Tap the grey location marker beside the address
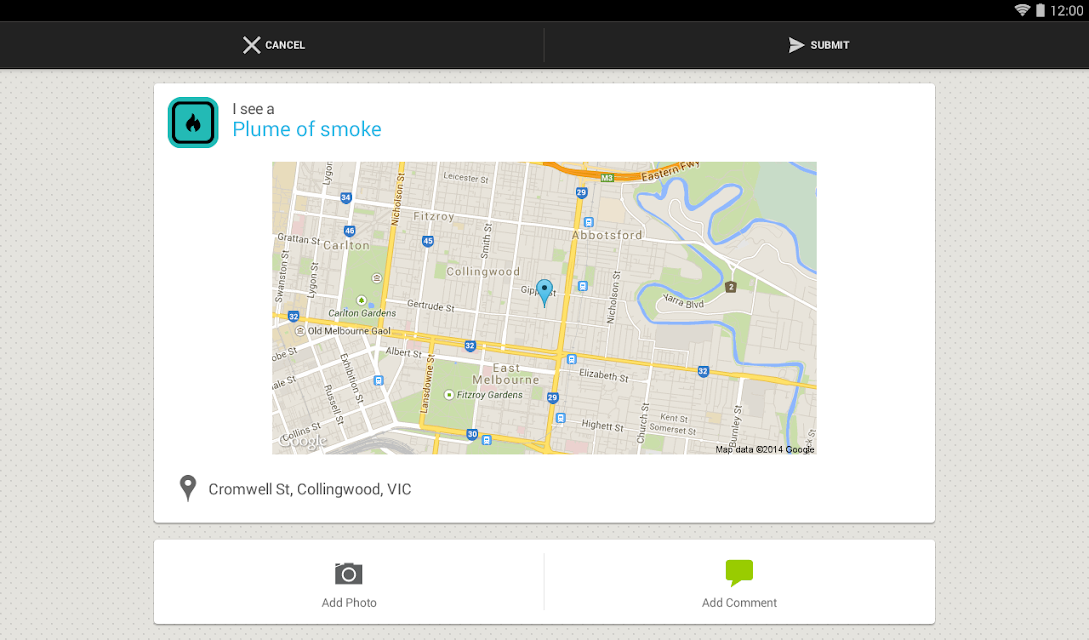1089x640 pixels. 188,488
